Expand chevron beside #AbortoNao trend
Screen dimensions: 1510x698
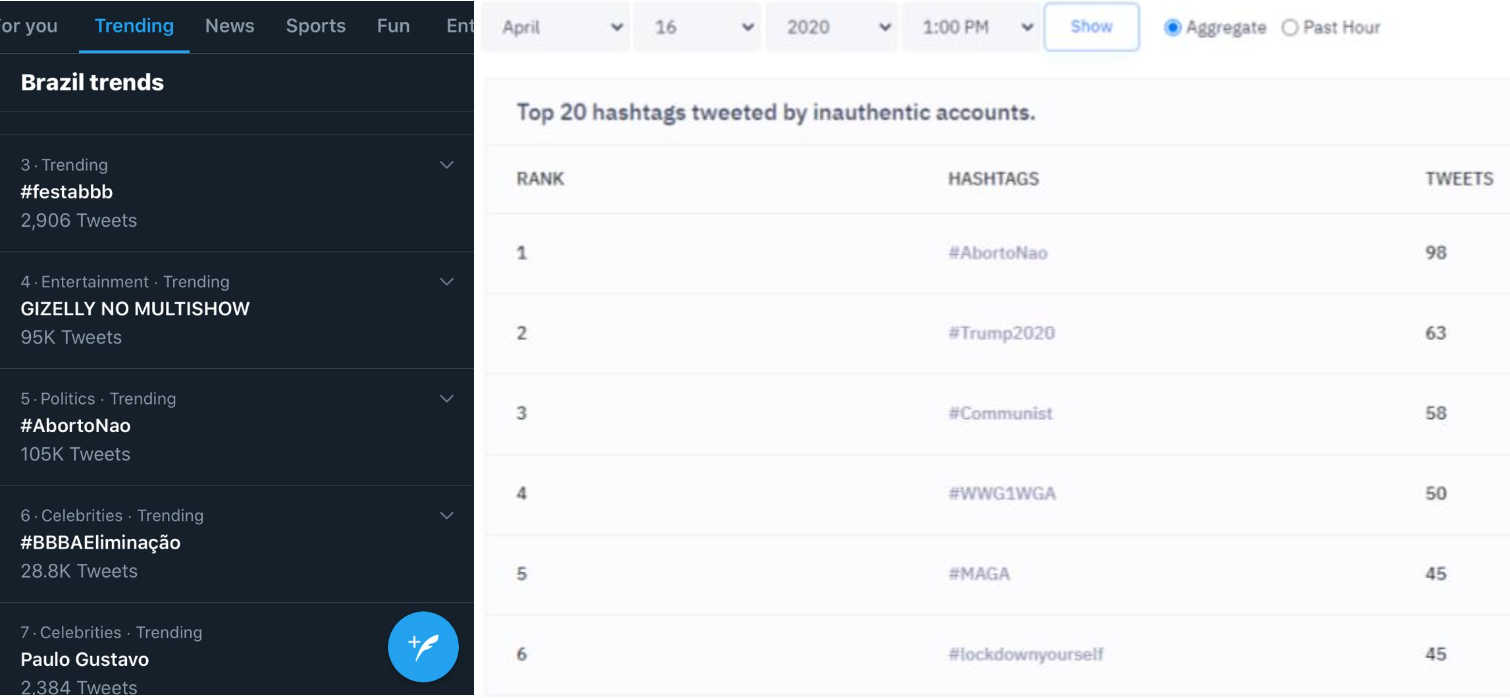[x=447, y=399]
